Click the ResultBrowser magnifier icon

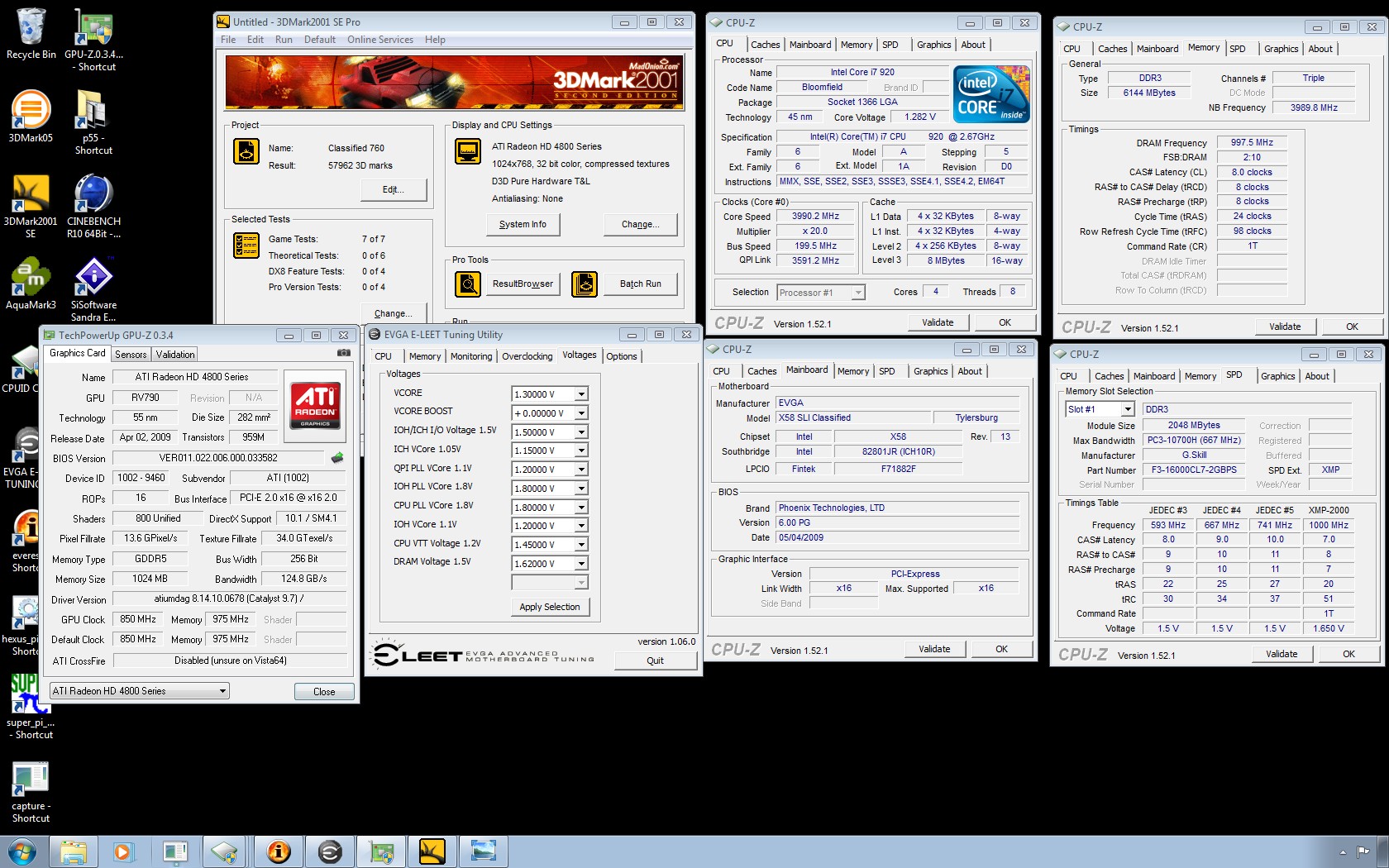(x=468, y=284)
